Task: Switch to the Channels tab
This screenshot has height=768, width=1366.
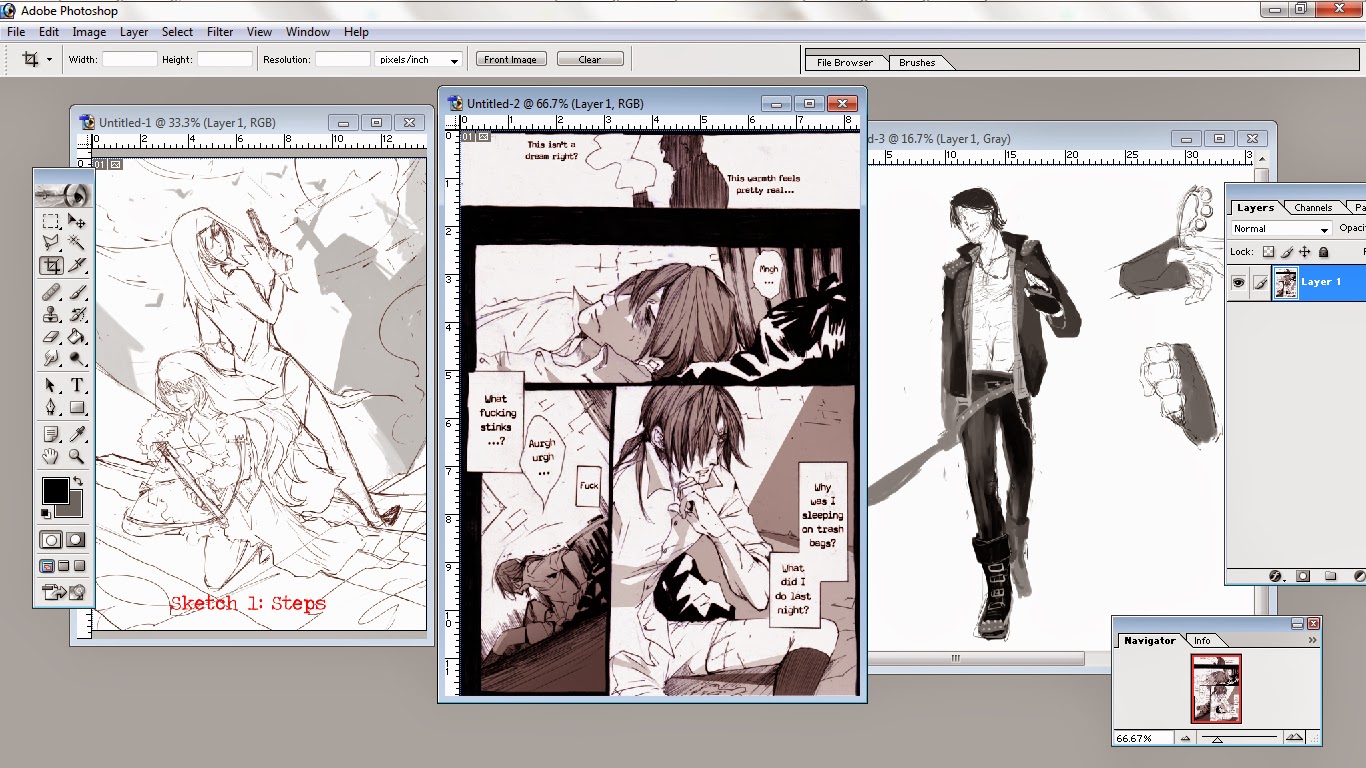Action: click(1313, 208)
